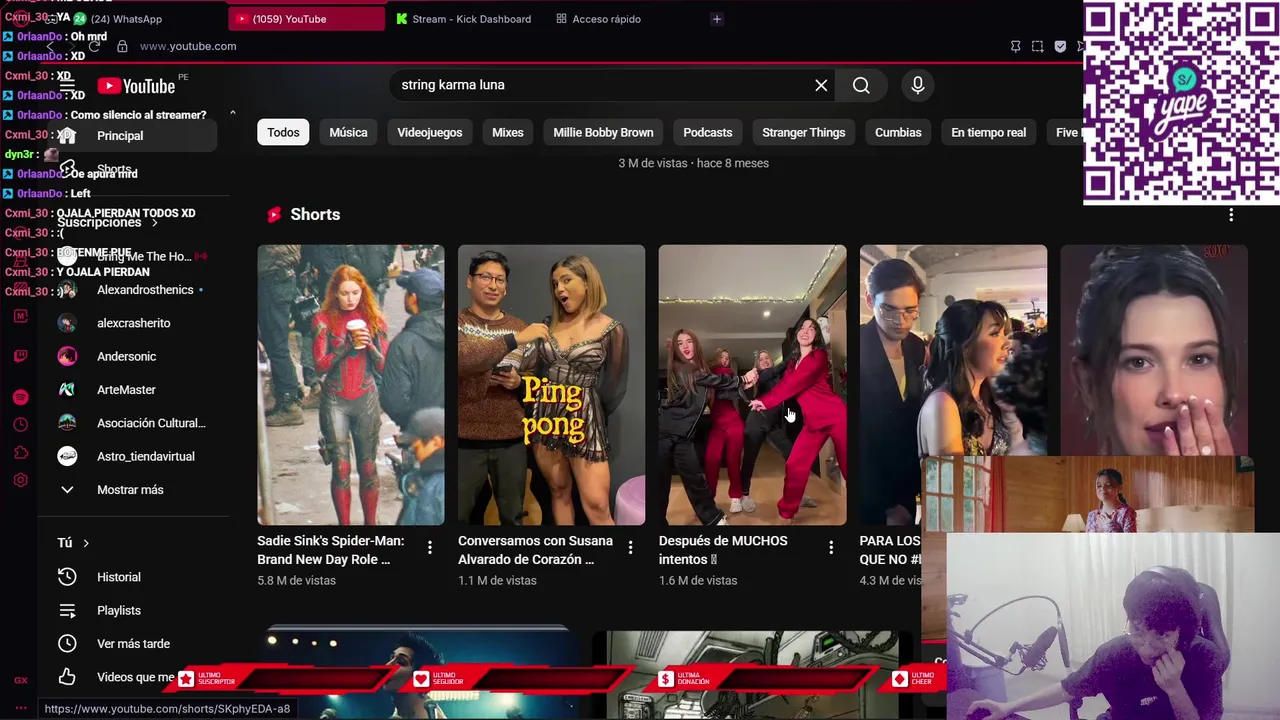
Task: Filter results by Podcasts
Action: point(708,132)
